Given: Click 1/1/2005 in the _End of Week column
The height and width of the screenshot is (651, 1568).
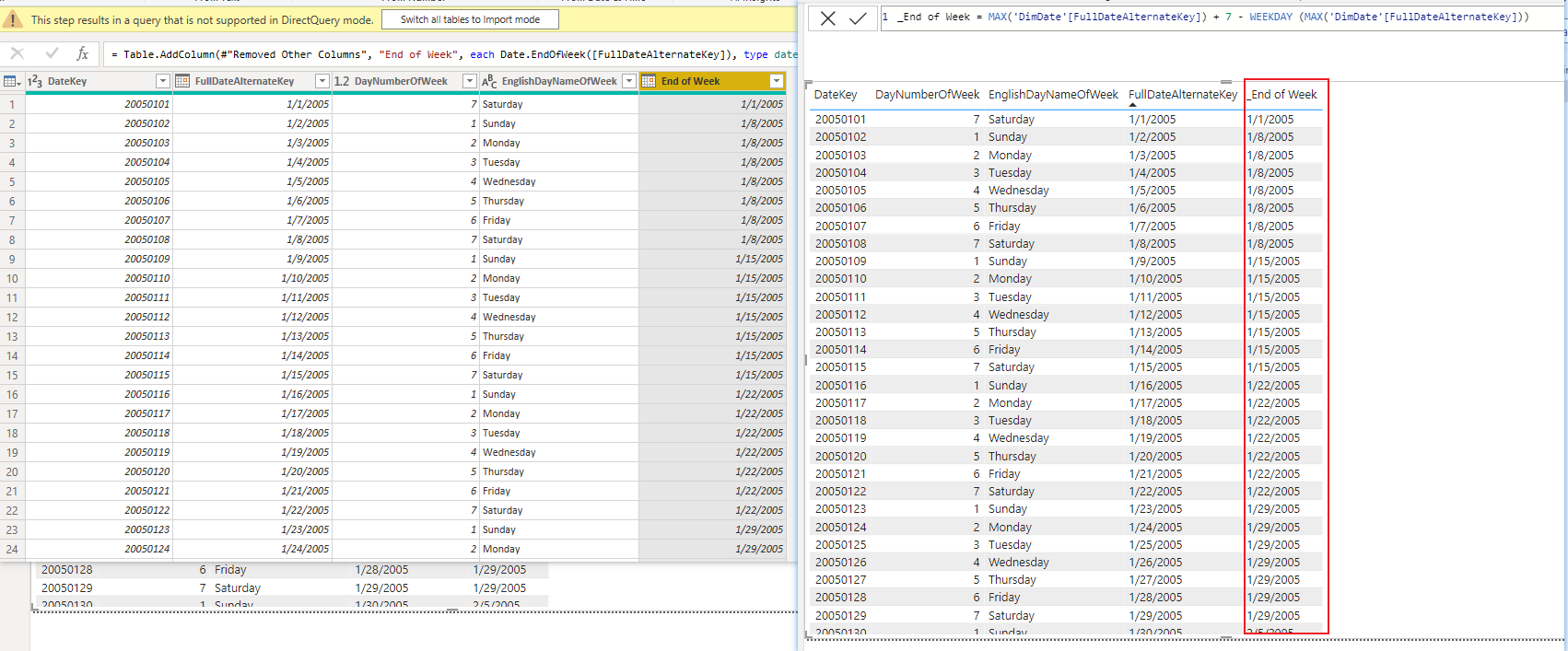Looking at the screenshot, I should tap(1270, 119).
